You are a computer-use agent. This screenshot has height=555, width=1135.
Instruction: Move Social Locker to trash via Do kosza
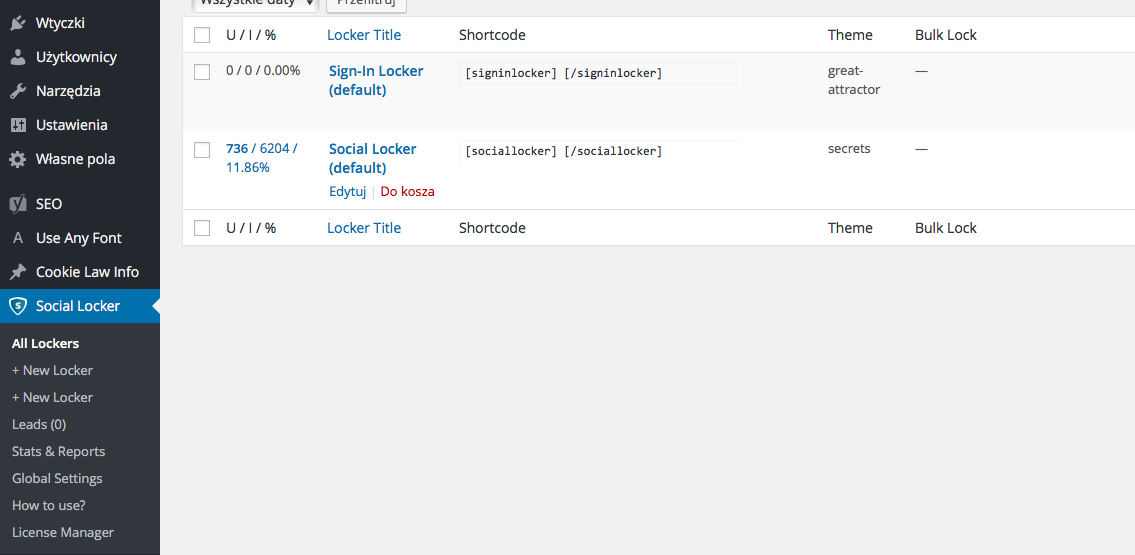[407, 191]
